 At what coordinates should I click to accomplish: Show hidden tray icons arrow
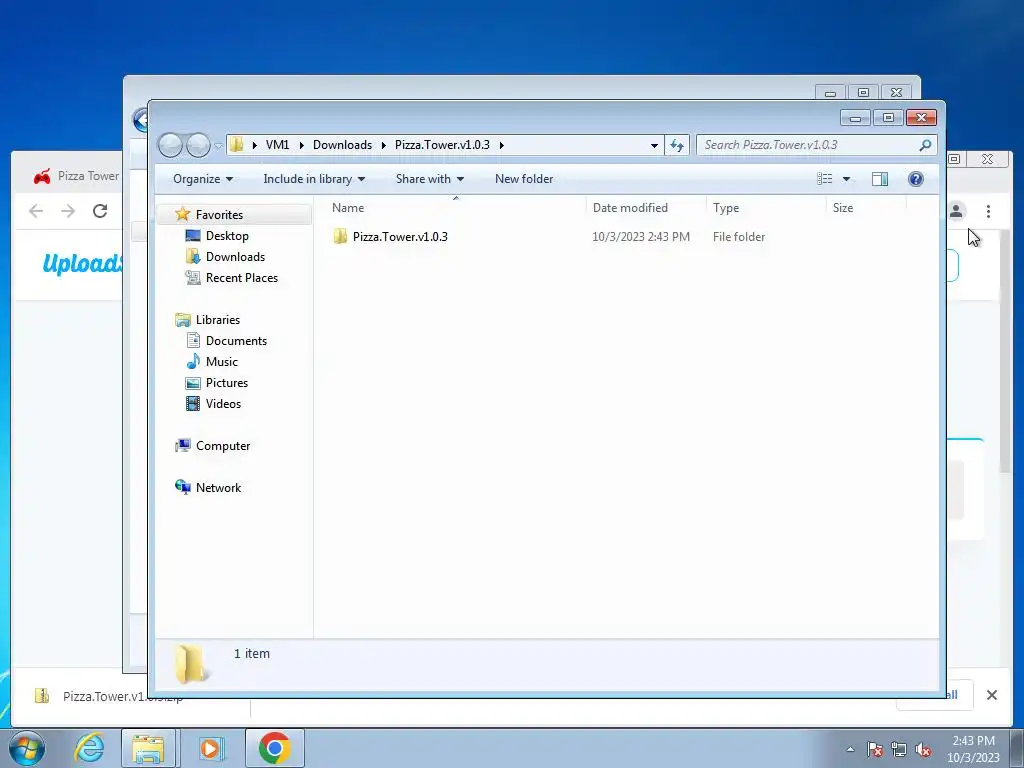pos(850,749)
